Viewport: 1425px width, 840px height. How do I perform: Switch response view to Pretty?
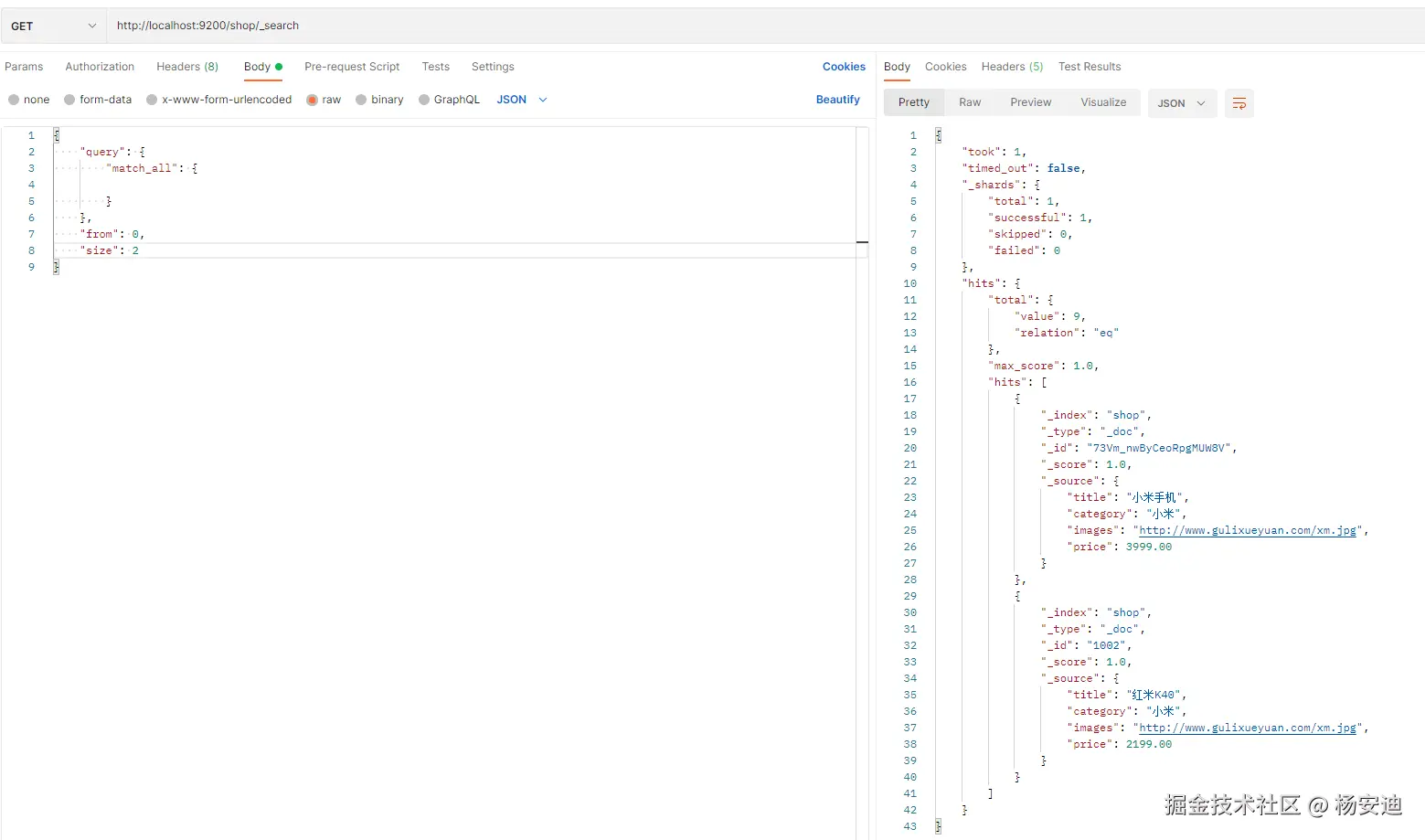point(914,102)
